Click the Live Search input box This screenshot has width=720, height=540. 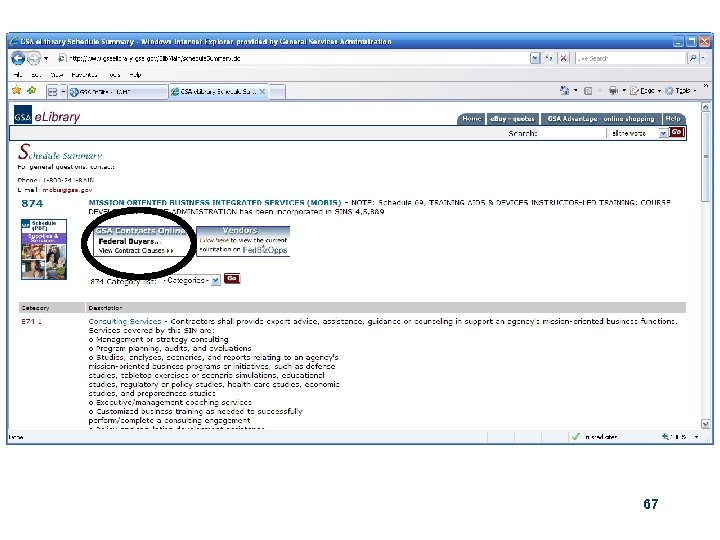click(x=630, y=58)
